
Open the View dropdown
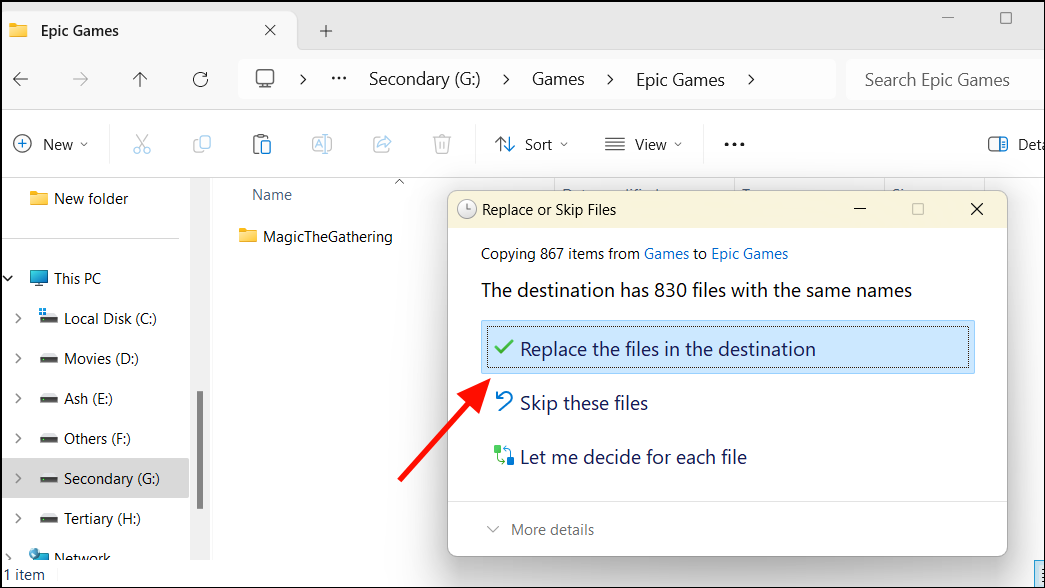click(643, 144)
